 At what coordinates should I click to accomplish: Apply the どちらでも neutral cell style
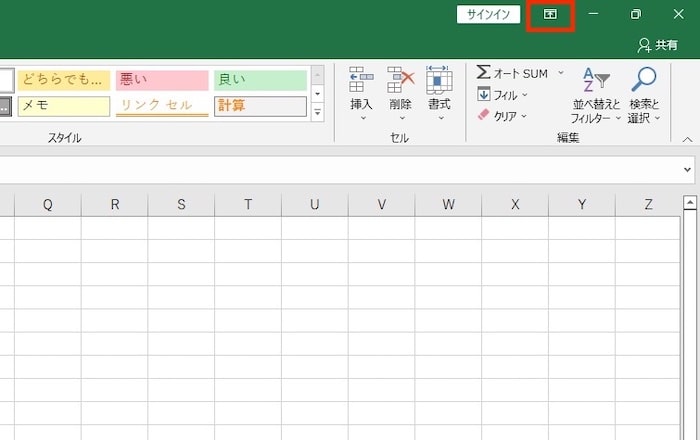coord(64,80)
